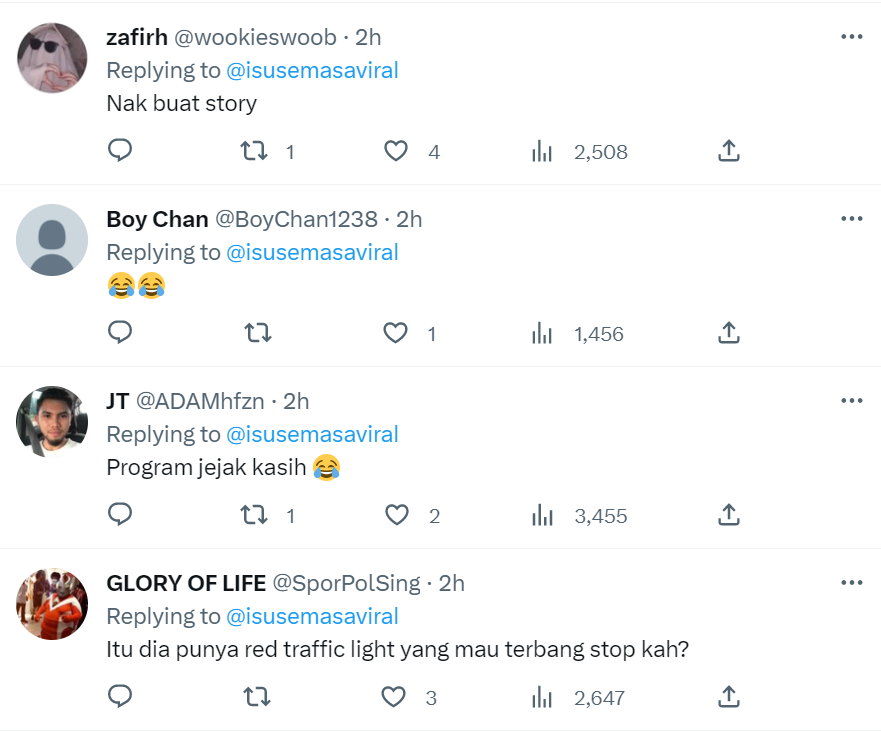The width and height of the screenshot is (881, 731).
Task: Share GLORY OF LIFE's tweet
Action: coord(729,697)
